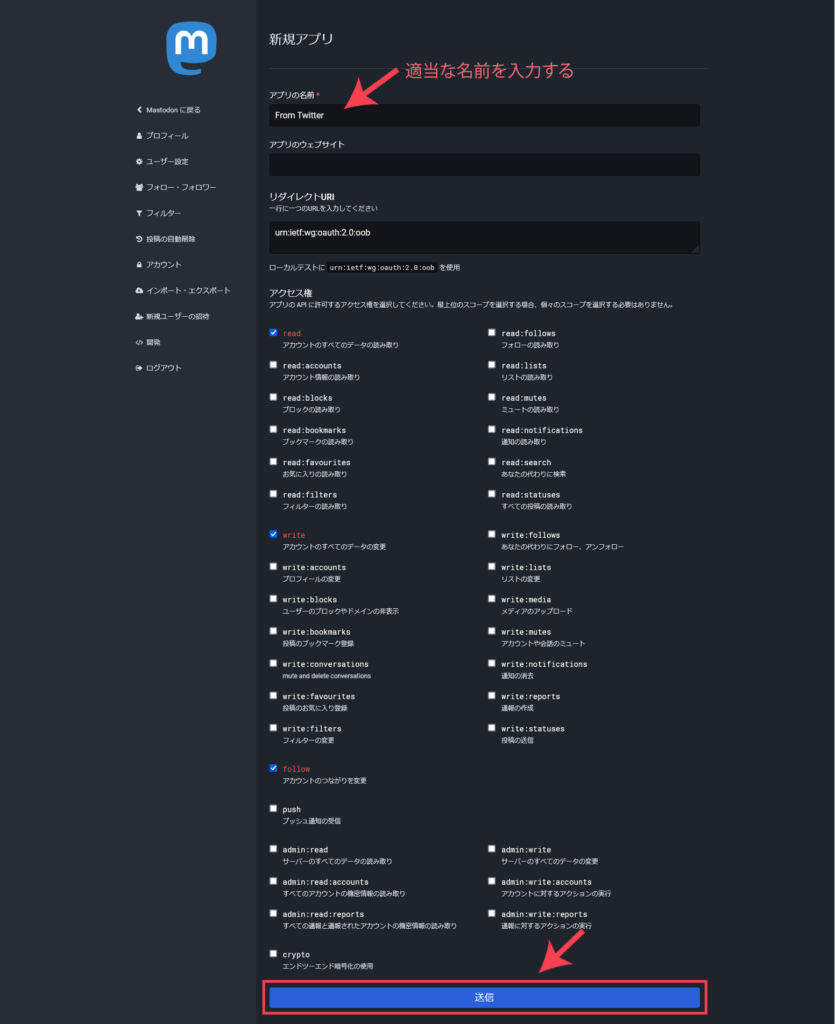Open the development menu item

(x=148, y=342)
